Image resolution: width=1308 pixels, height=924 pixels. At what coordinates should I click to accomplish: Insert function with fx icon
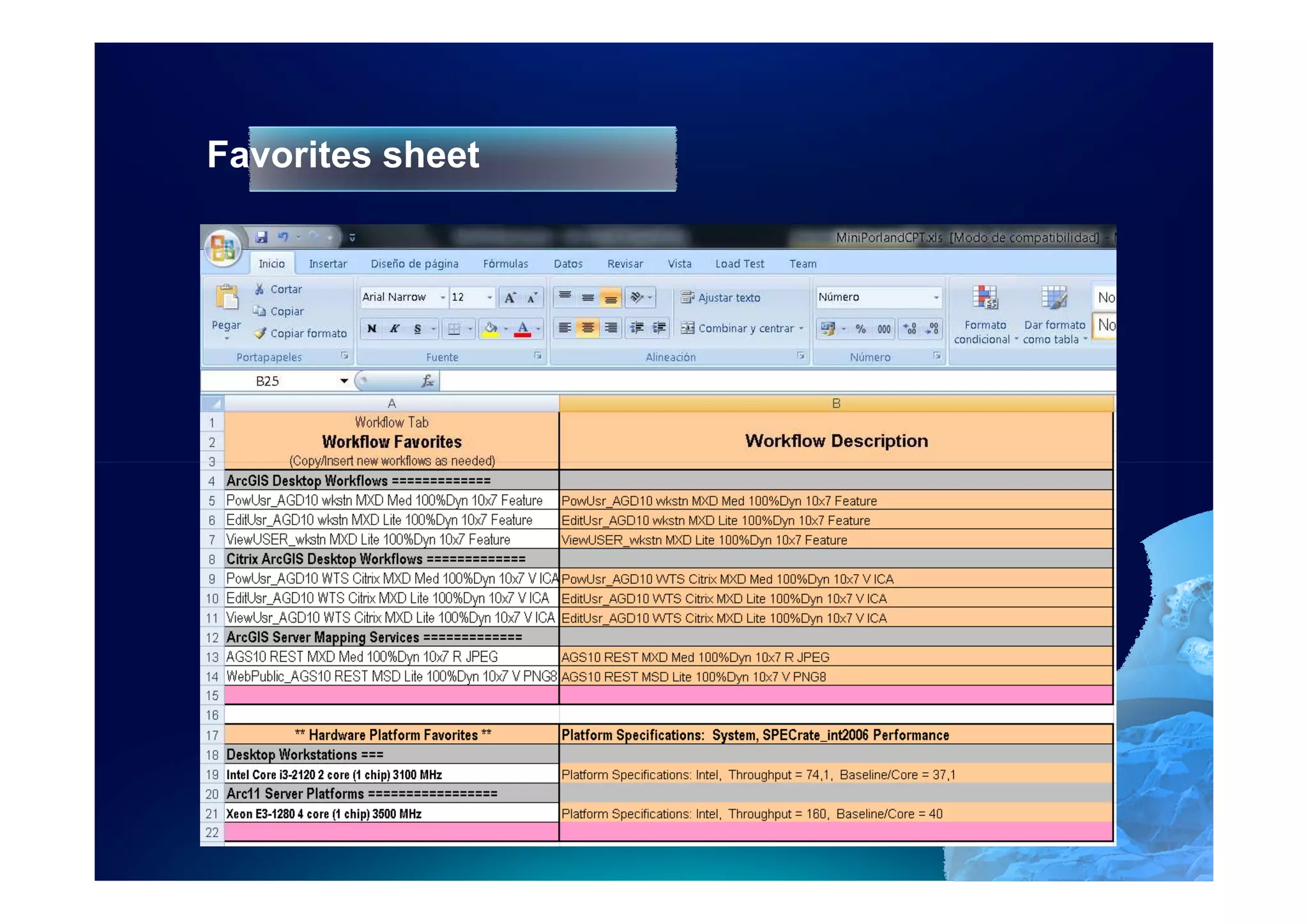pyautogui.click(x=427, y=381)
